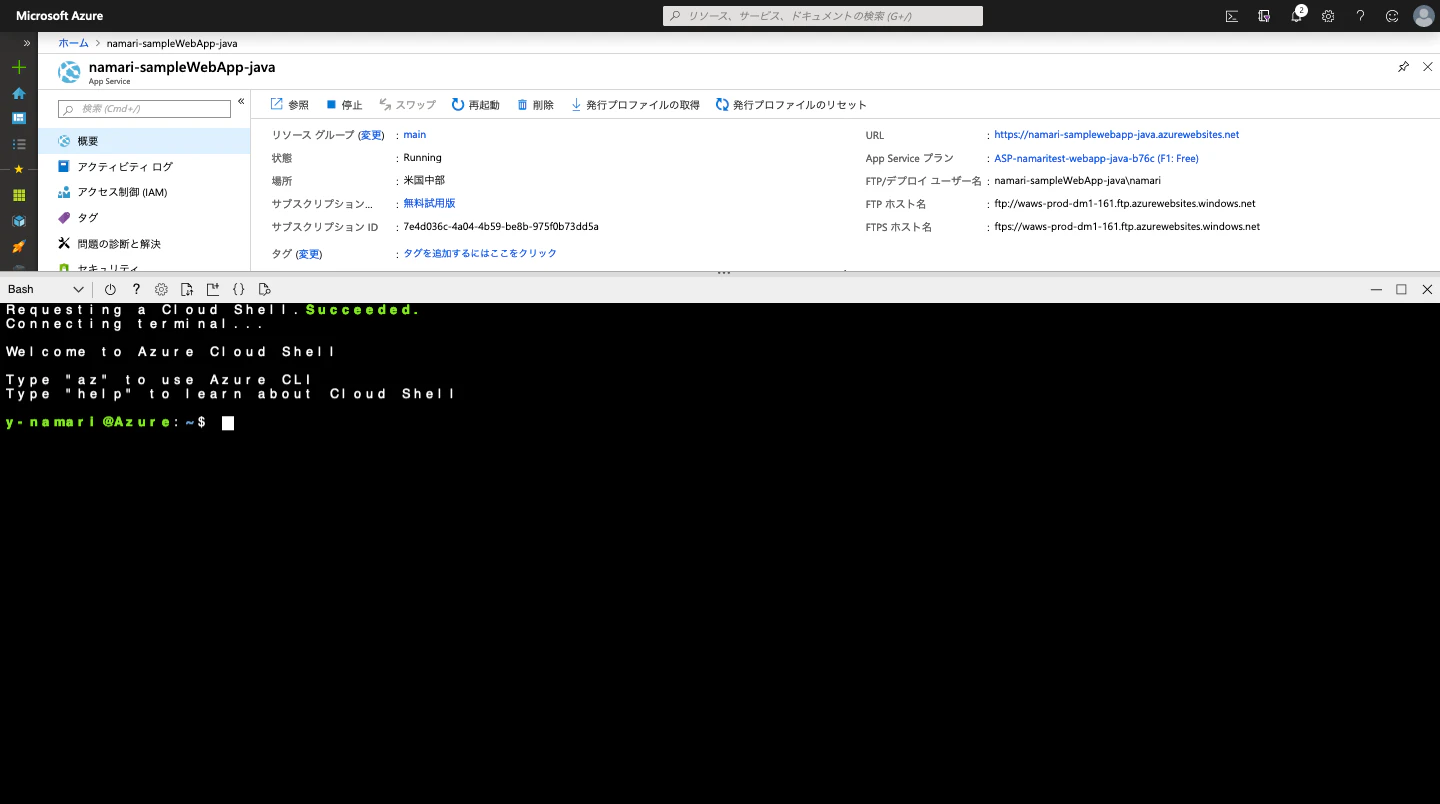
Task: Click the FTPS host name value
Action: (1127, 226)
